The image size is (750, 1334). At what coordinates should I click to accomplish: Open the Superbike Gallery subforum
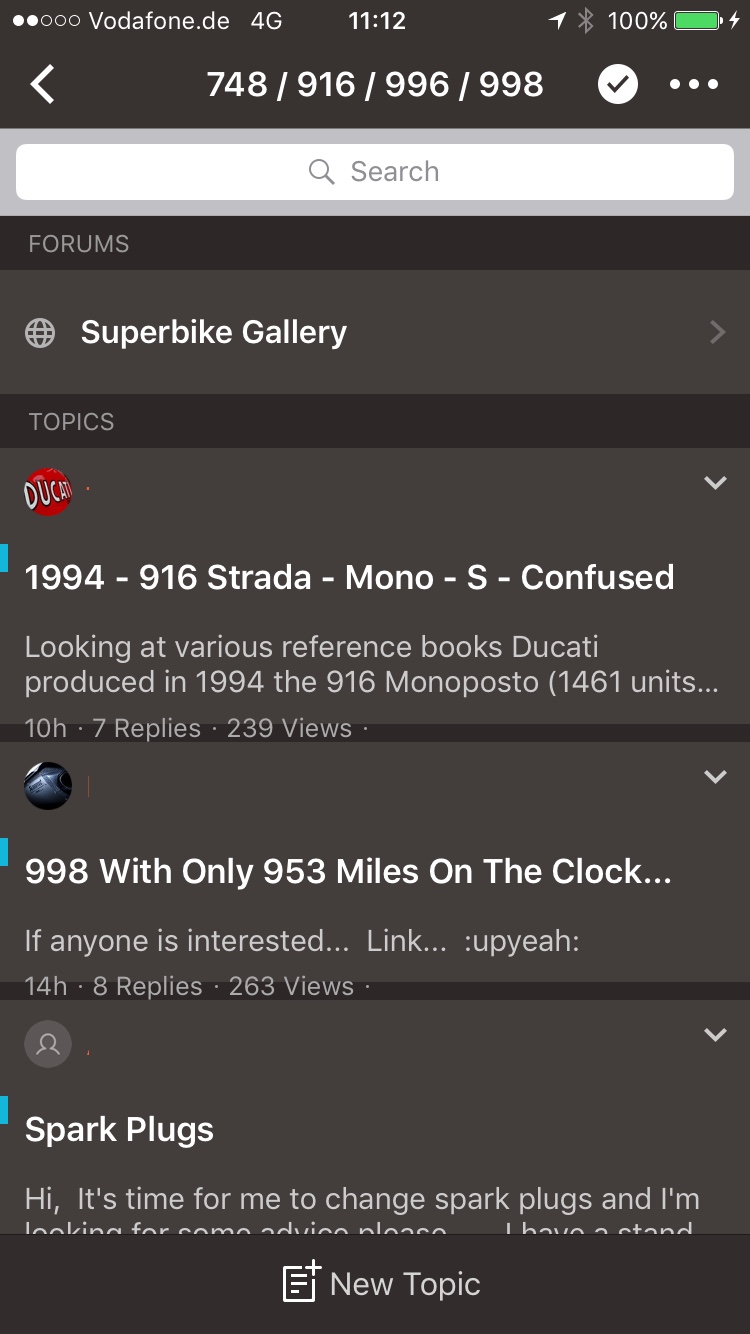pos(375,332)
